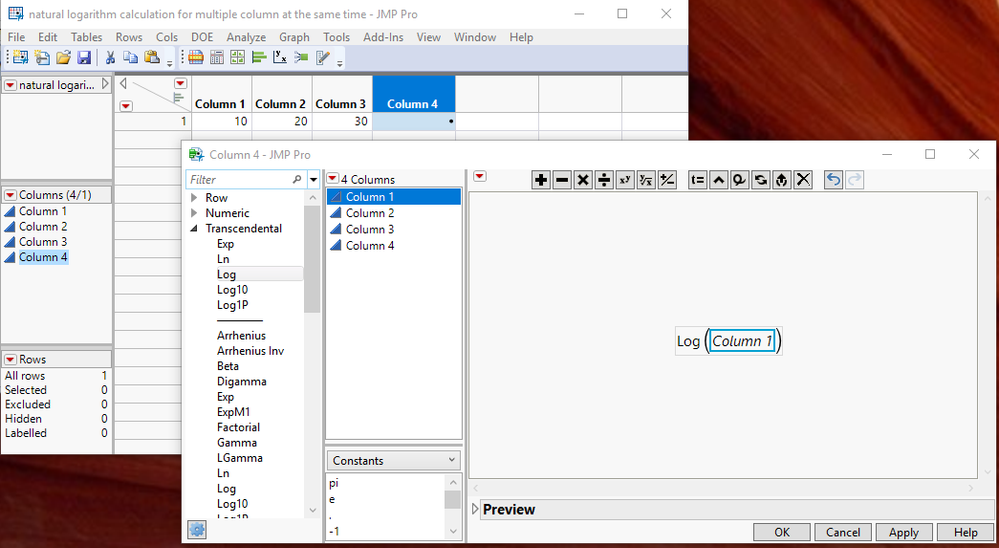This screenshot has height=548, width=999.
Task: Open the Analyze menu
Action: coord(246,37)
